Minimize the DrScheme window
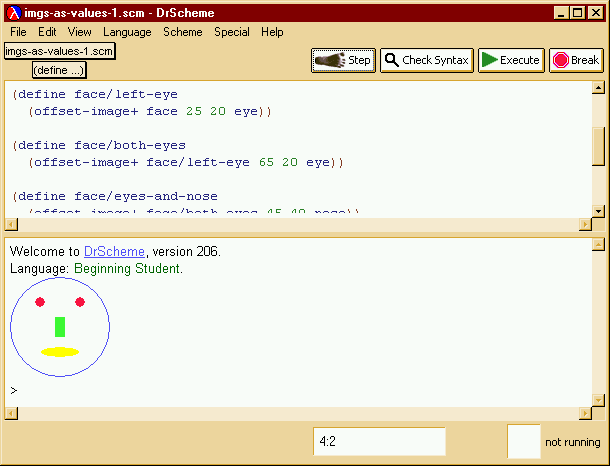 [x=561, y=13]
